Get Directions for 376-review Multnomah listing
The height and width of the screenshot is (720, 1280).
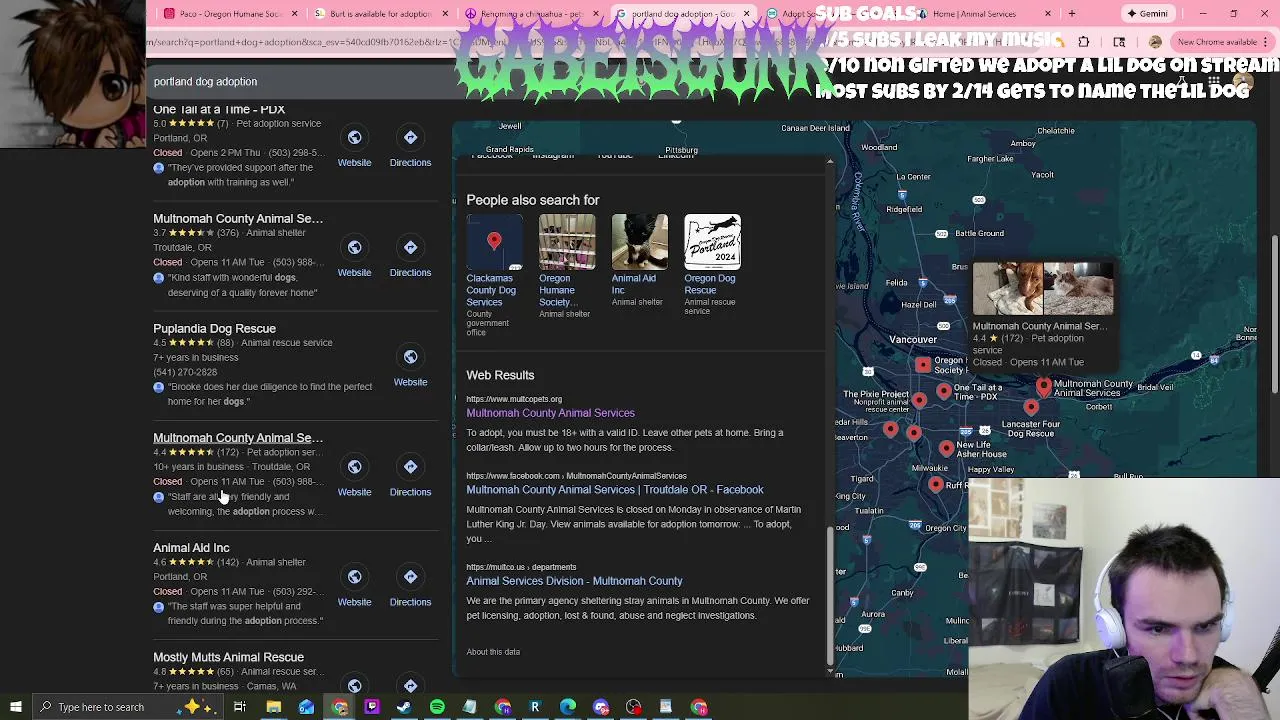coord(410,247)
